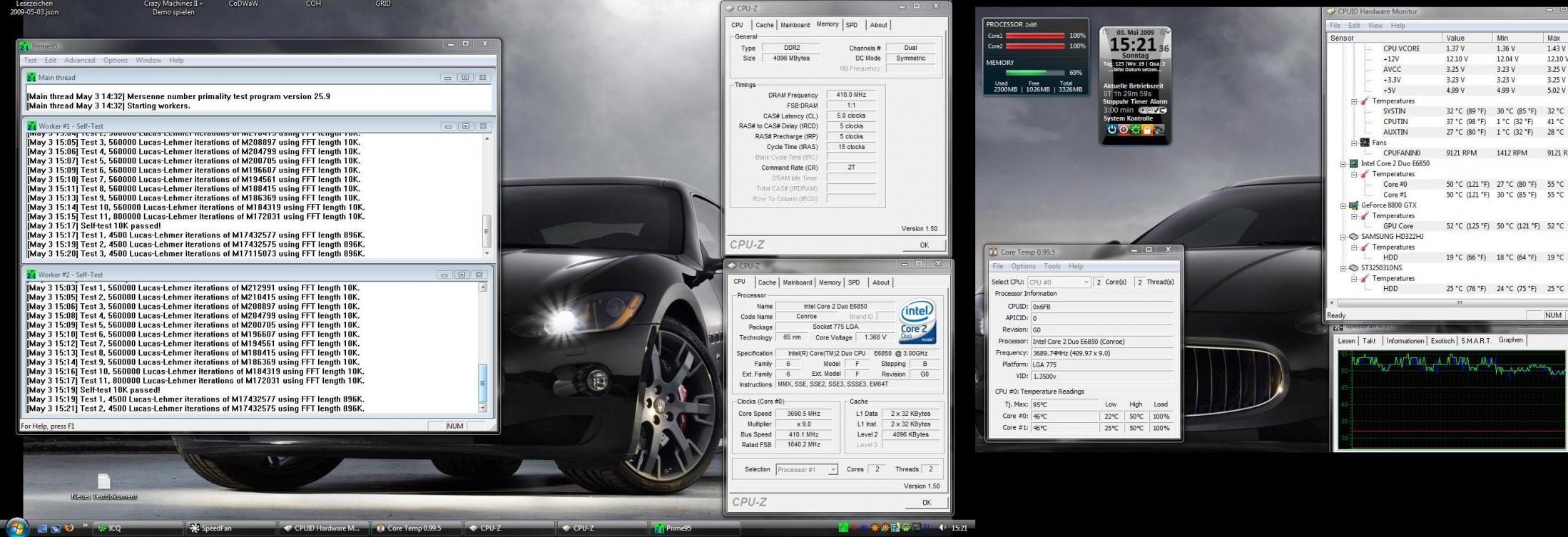Click the blue power icon in System Kontrolle
Screen dimensions: 1568x537
[x=1111, y=130]
